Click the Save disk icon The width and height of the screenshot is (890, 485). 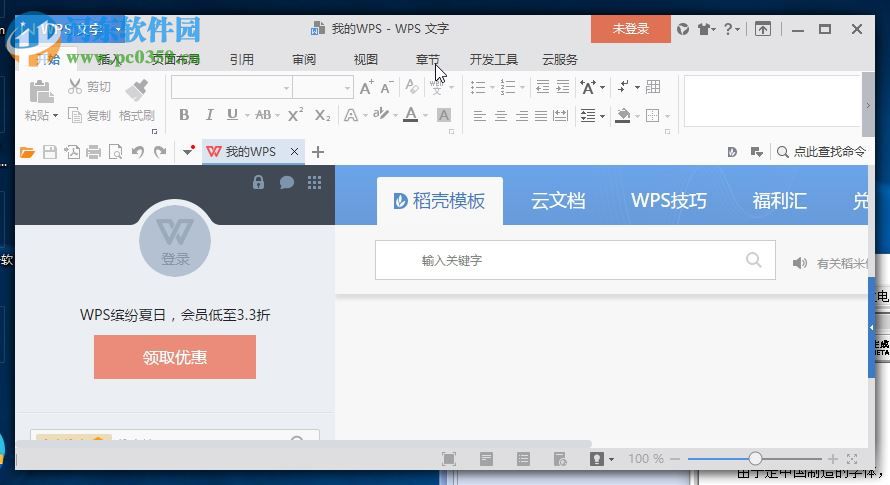[50, 152]
